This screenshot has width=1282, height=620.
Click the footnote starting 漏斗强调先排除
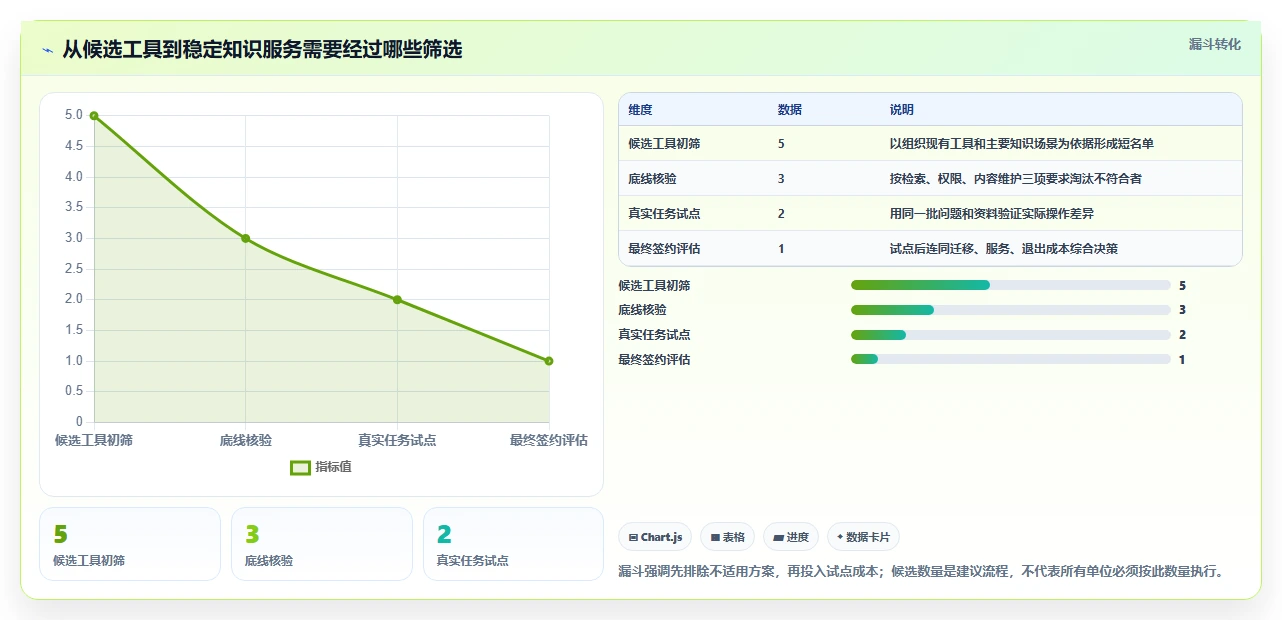pyautogui.click(x=921, y=572)
